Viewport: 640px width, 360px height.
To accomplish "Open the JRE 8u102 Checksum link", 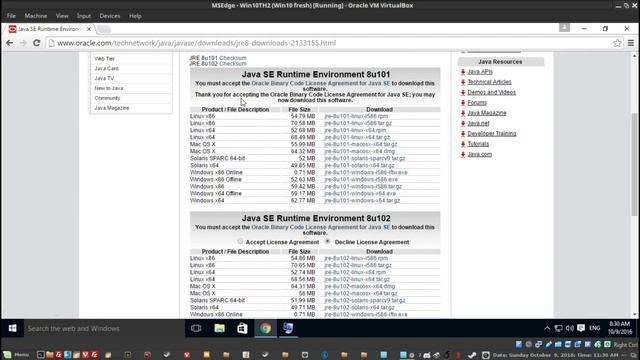I will click(233, 64).
